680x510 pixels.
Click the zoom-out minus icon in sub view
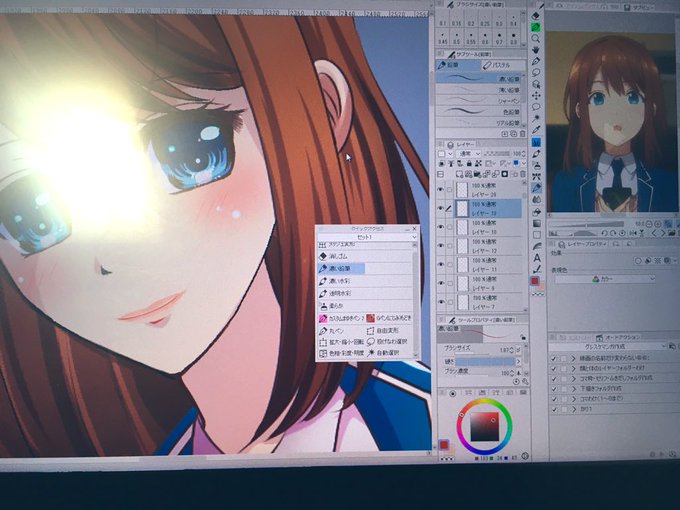point(649,224)
